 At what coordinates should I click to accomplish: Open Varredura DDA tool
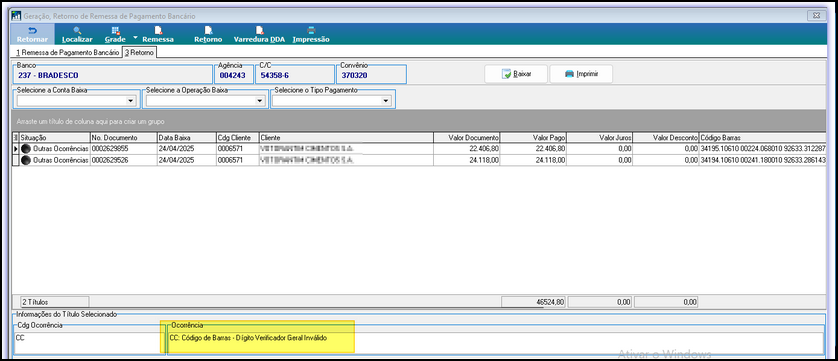[x=259, y=34]
